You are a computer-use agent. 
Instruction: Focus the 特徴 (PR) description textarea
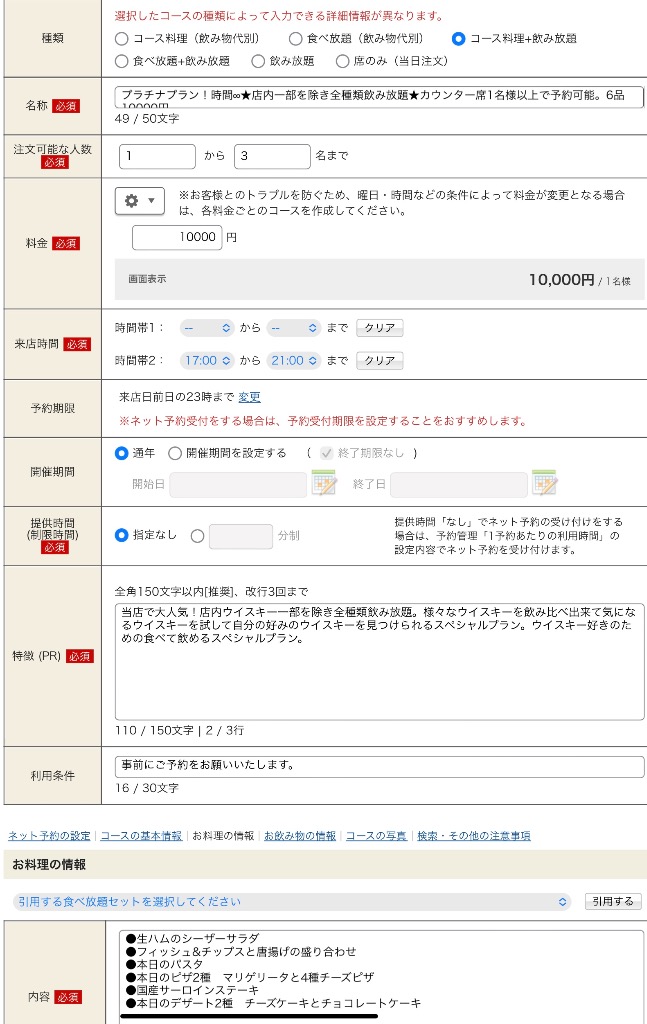click(x=379, y=660)
